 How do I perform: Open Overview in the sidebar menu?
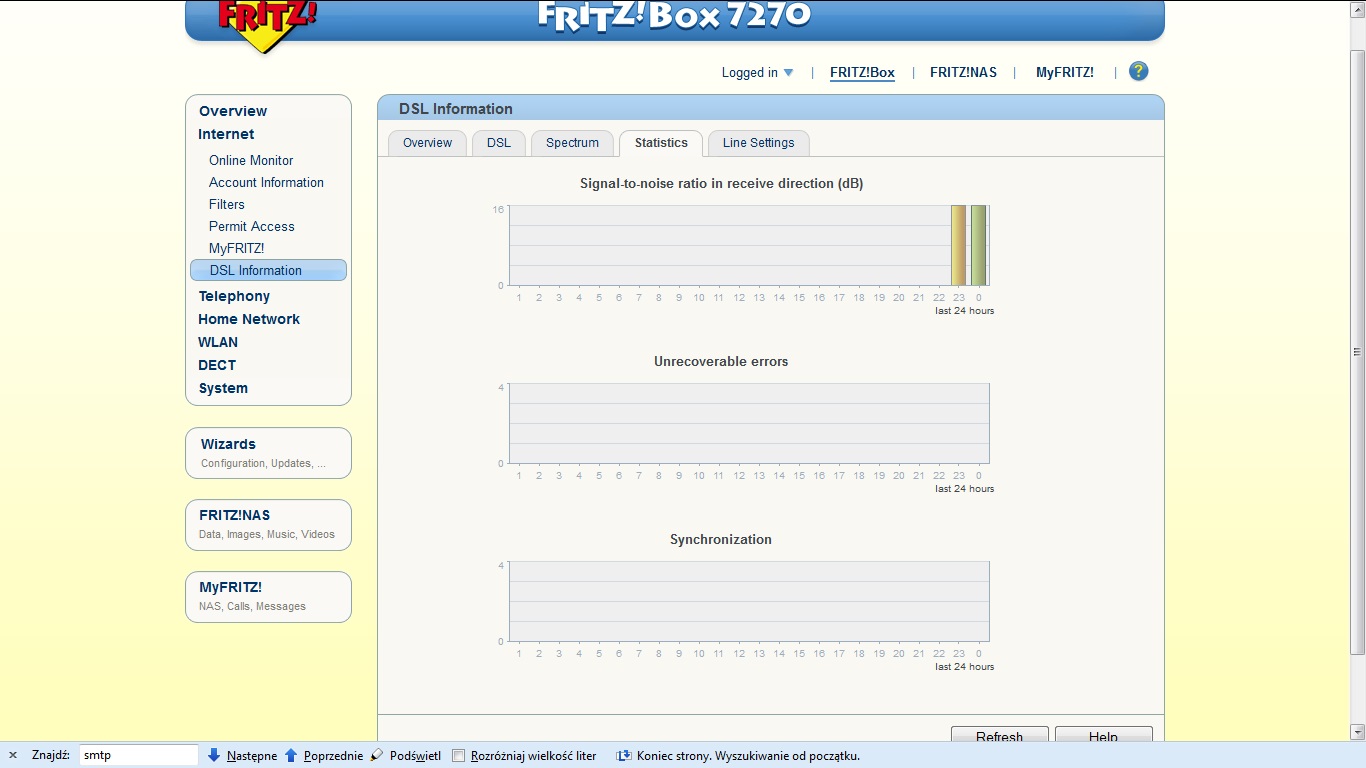[x=233, y=111]
